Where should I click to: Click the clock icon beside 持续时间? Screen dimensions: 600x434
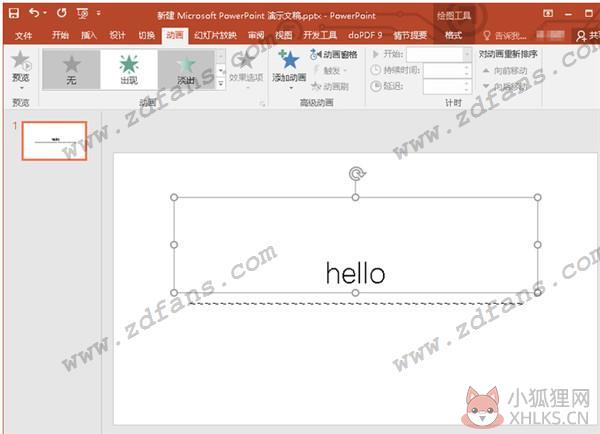pyautogui.click(x=376, y=70)
